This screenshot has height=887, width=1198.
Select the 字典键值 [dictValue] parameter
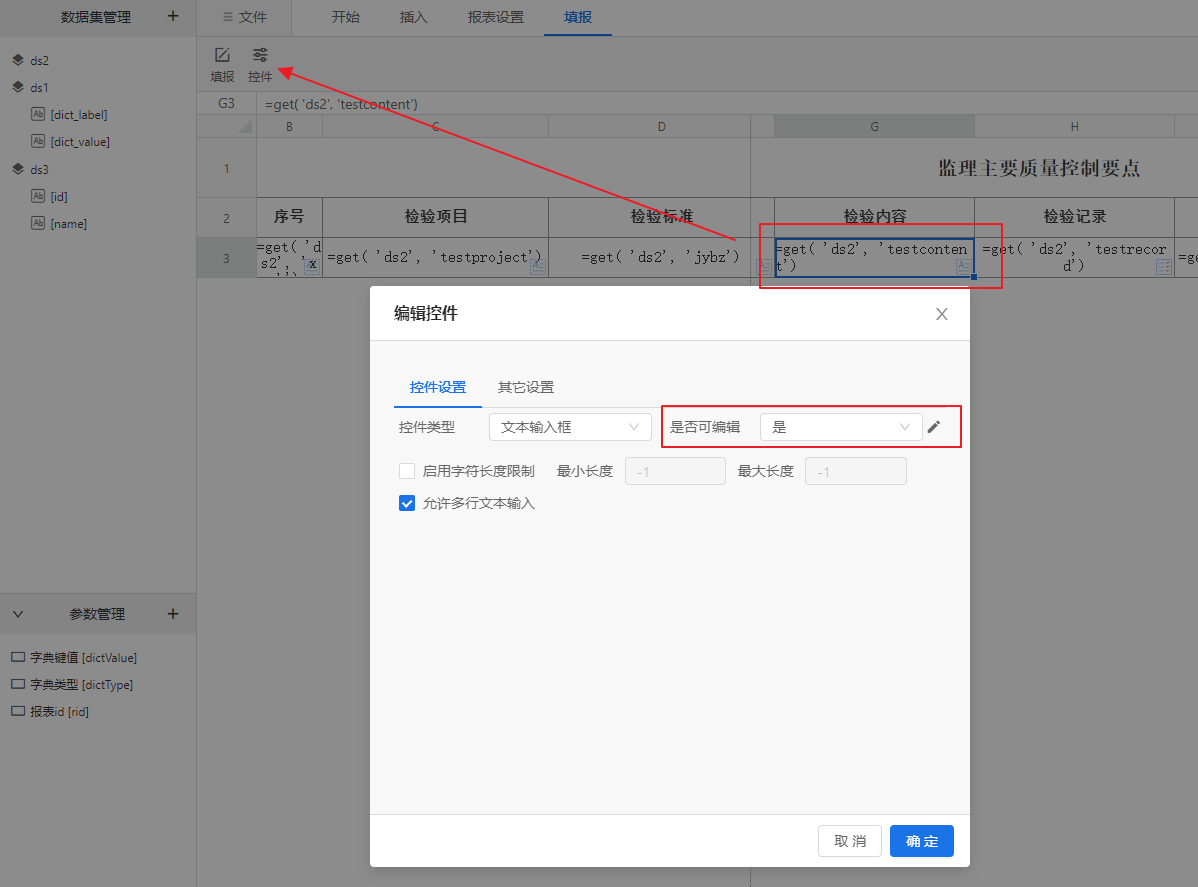point(83,657)
